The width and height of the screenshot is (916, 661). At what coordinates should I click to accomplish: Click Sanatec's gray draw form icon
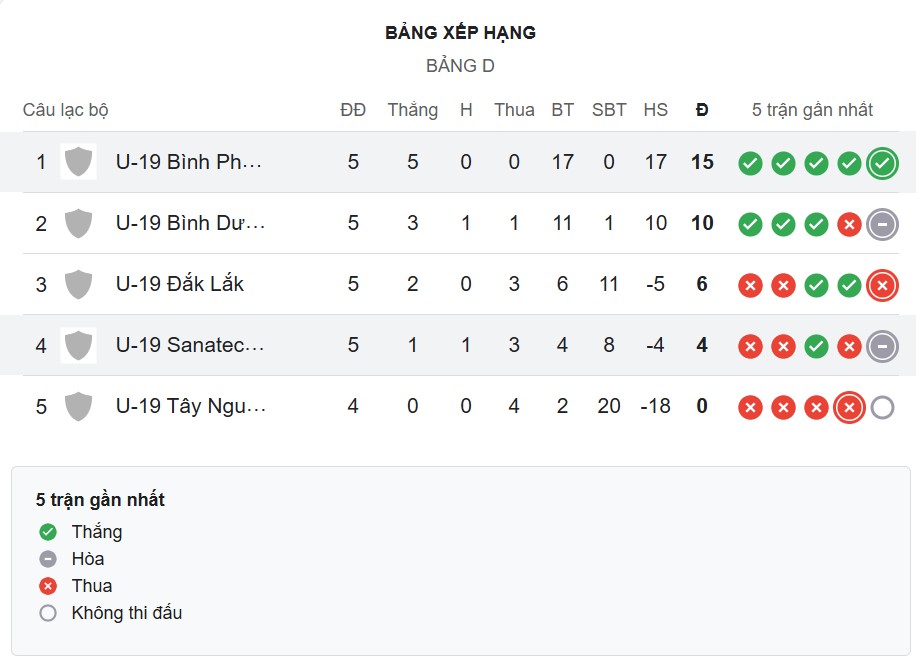click(x=881, y=346)
